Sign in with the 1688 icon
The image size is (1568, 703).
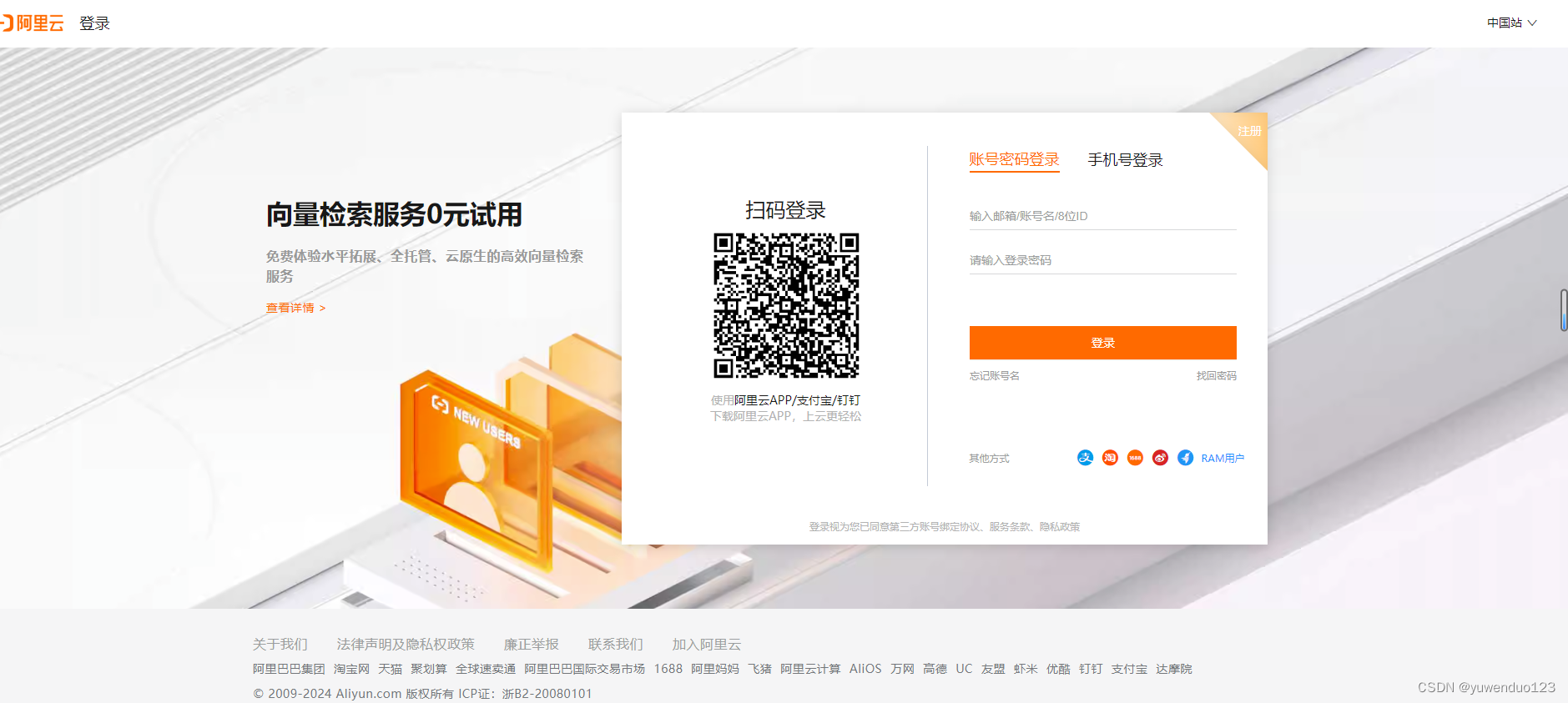point(1135,458)
